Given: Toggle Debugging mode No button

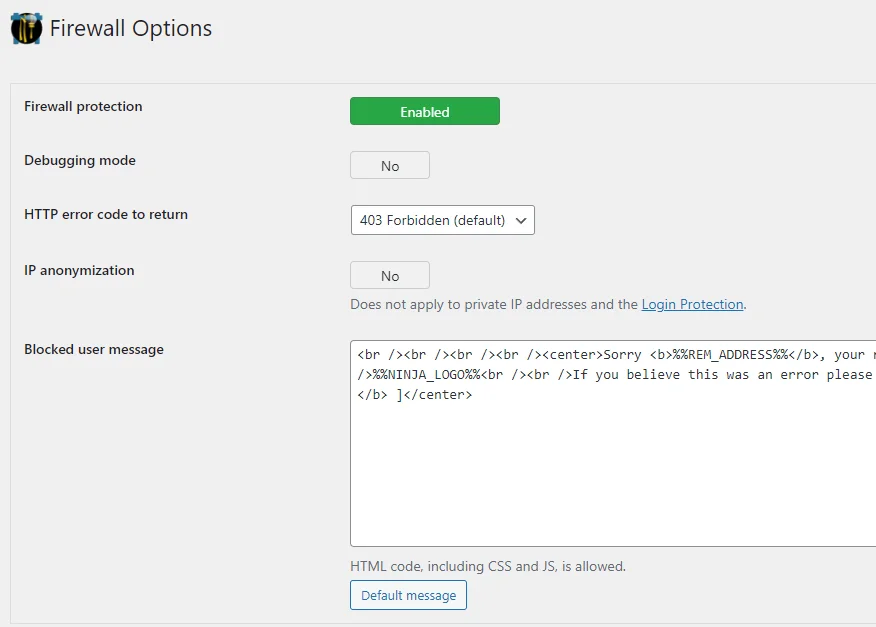Looking at the screenshot, I should pos(389,166).
